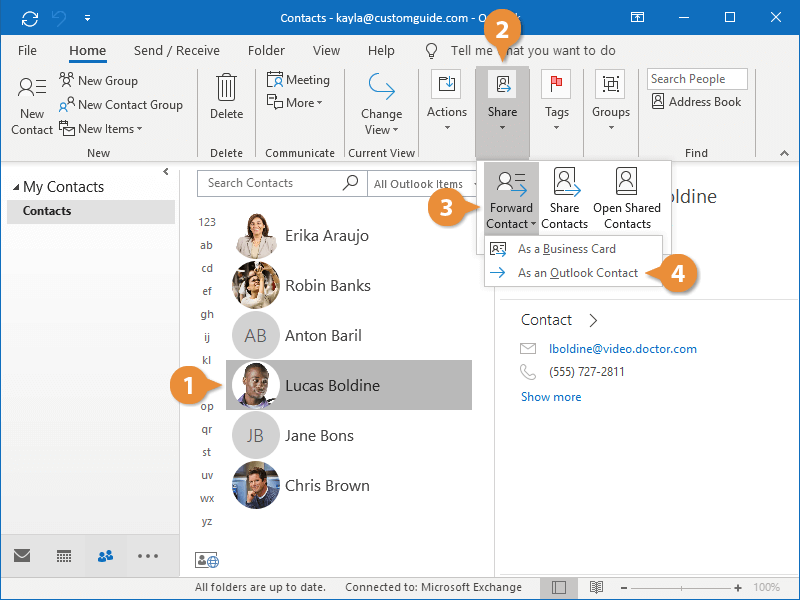Open the File tab
The height and width of the screenshot is (600, 800).
[x=27, y=51]
